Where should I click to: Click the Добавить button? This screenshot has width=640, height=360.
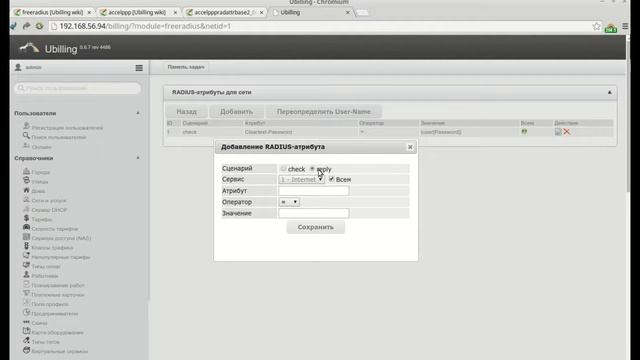[x=236, y=111]
